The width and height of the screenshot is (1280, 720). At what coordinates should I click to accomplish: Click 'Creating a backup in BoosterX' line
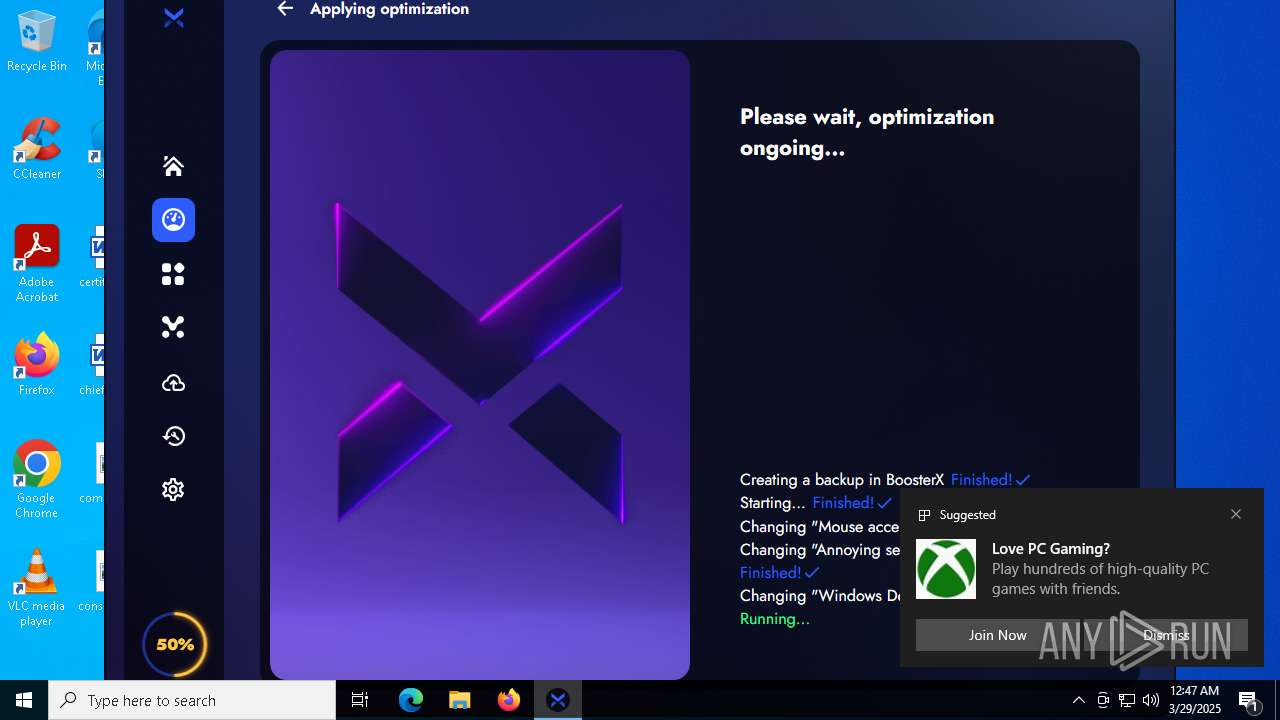[x=842, y=480]
